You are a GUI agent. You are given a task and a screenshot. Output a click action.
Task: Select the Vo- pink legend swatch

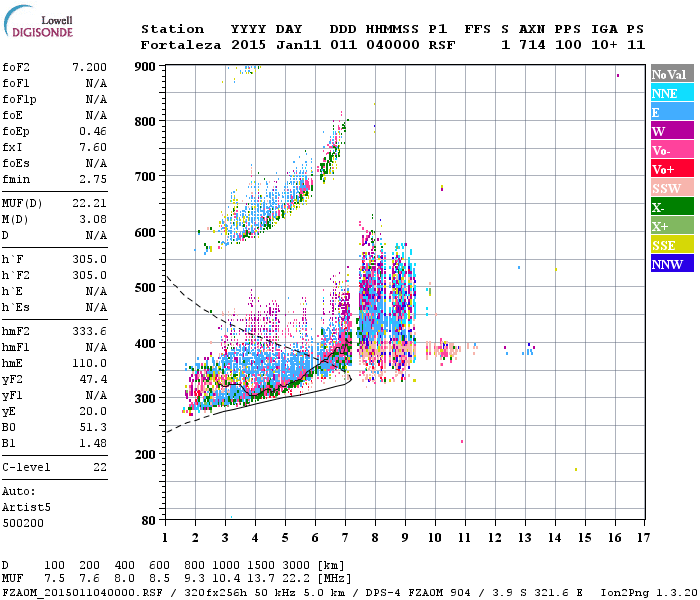point(672,150)
